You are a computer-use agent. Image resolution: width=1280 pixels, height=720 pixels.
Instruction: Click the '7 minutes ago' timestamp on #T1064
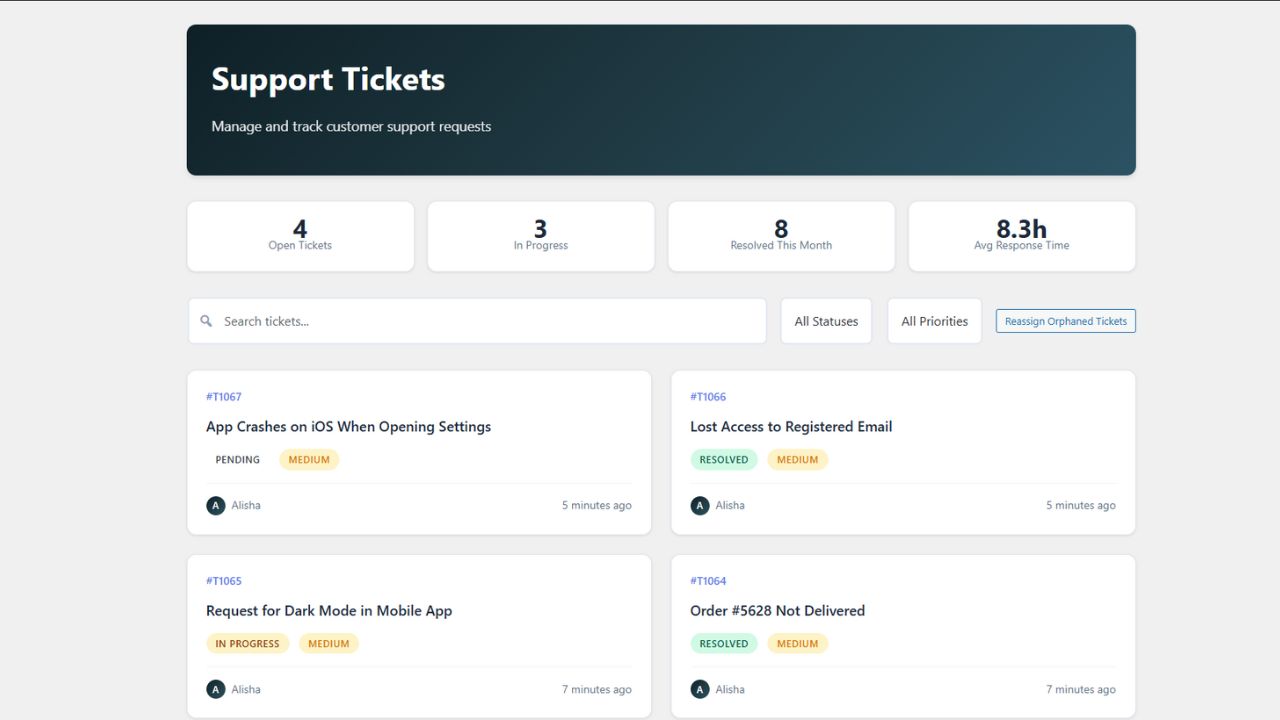point(1081,689)
